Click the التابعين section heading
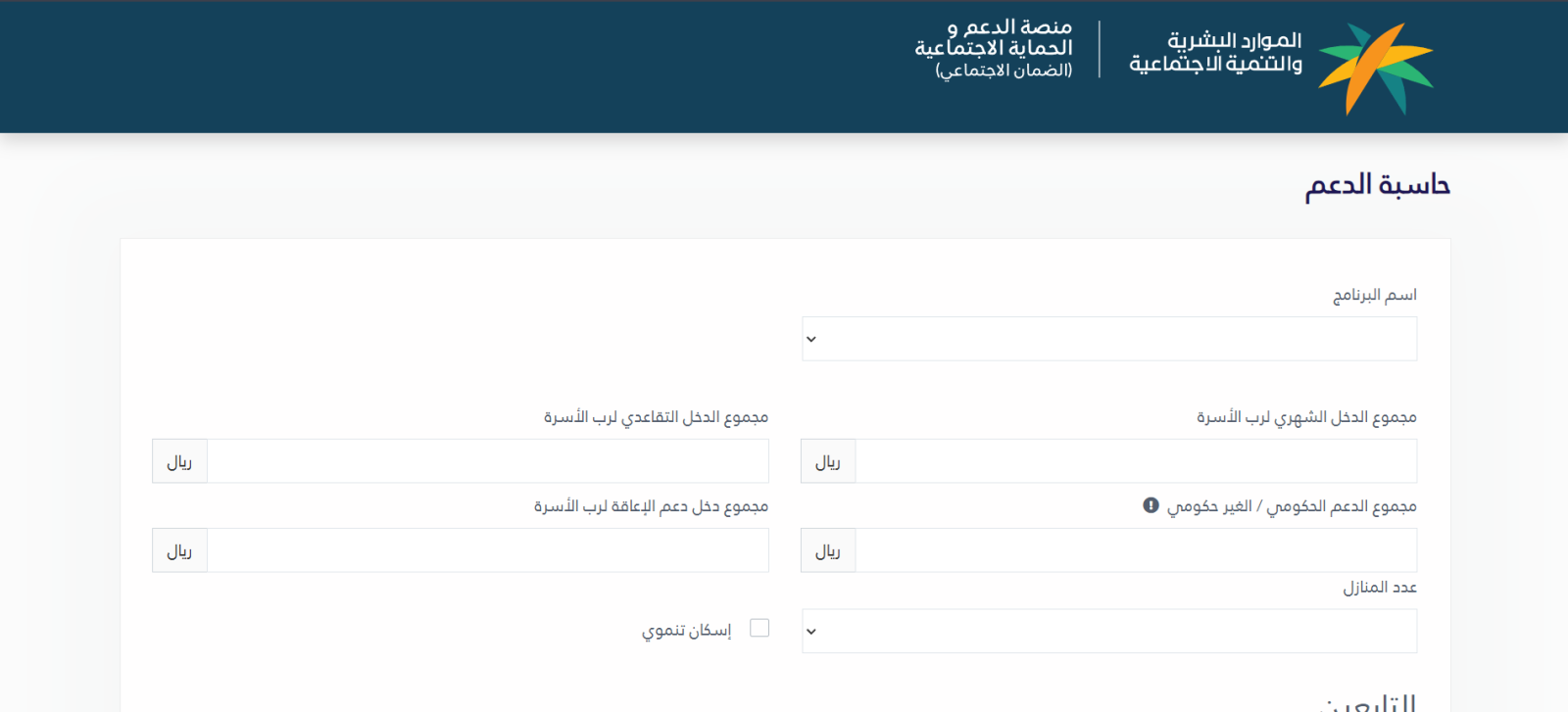The width and height of the screenshot is (1568, 712). pos(1370,702)
